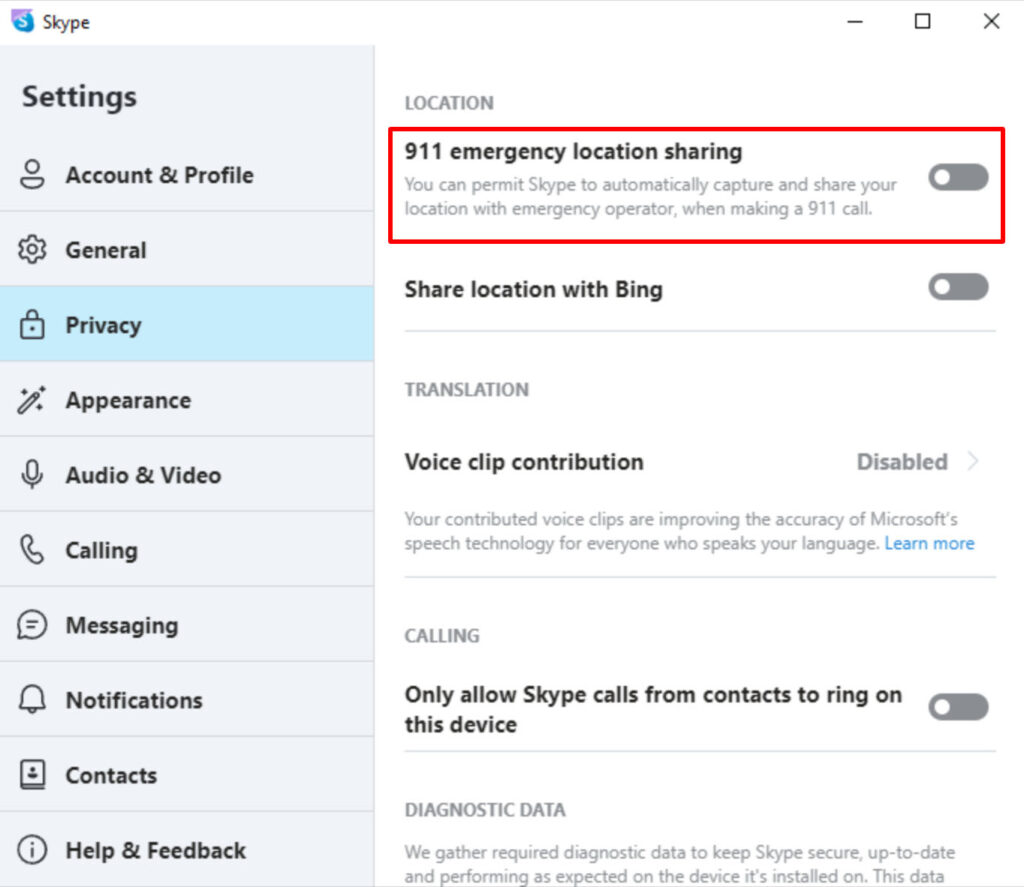Toggle Share location with Bing

point(958,288)
